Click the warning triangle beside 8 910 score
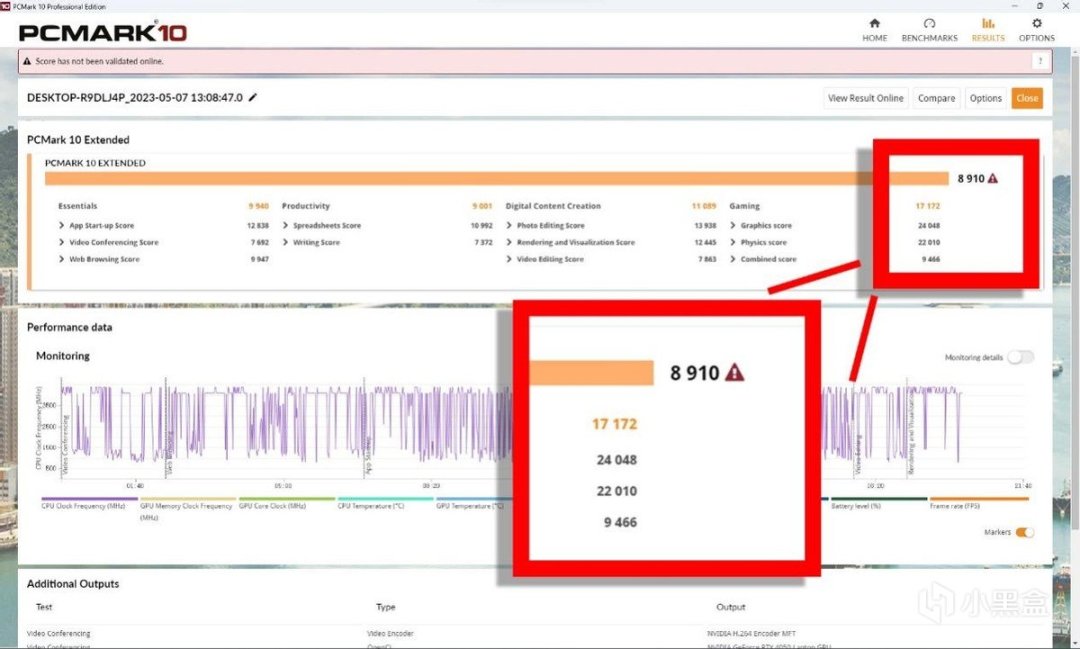The width and height of the screenshot is (1080, 649). pos(993,178)
